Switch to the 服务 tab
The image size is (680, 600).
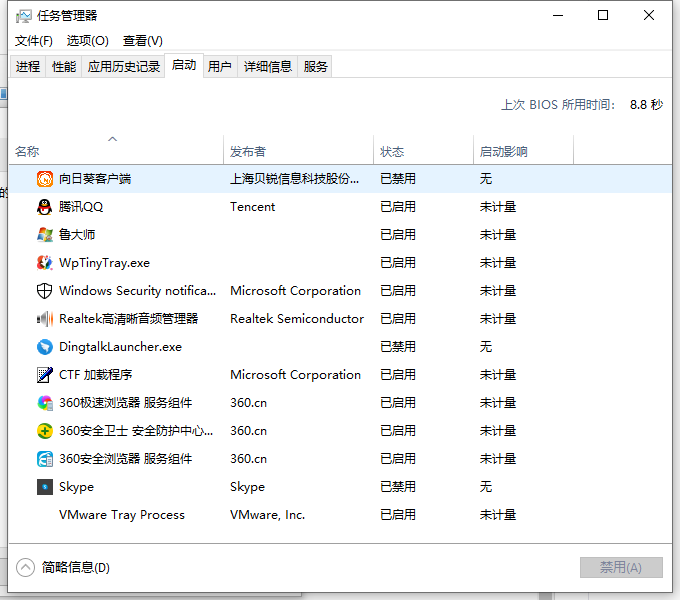coord(315,66)
